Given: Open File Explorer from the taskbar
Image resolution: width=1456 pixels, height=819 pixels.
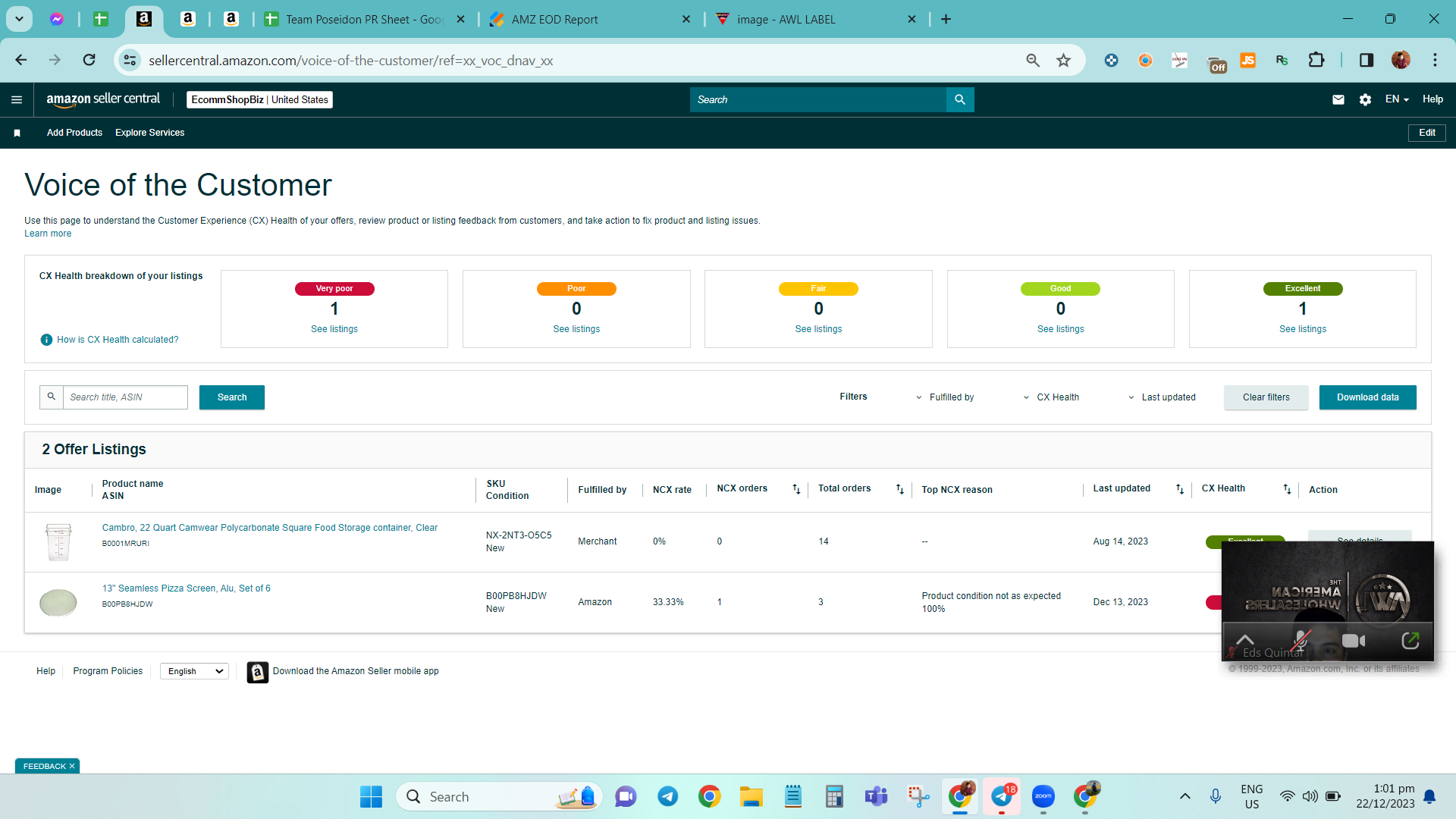Looking at the screenshot, I should point(751,796).
